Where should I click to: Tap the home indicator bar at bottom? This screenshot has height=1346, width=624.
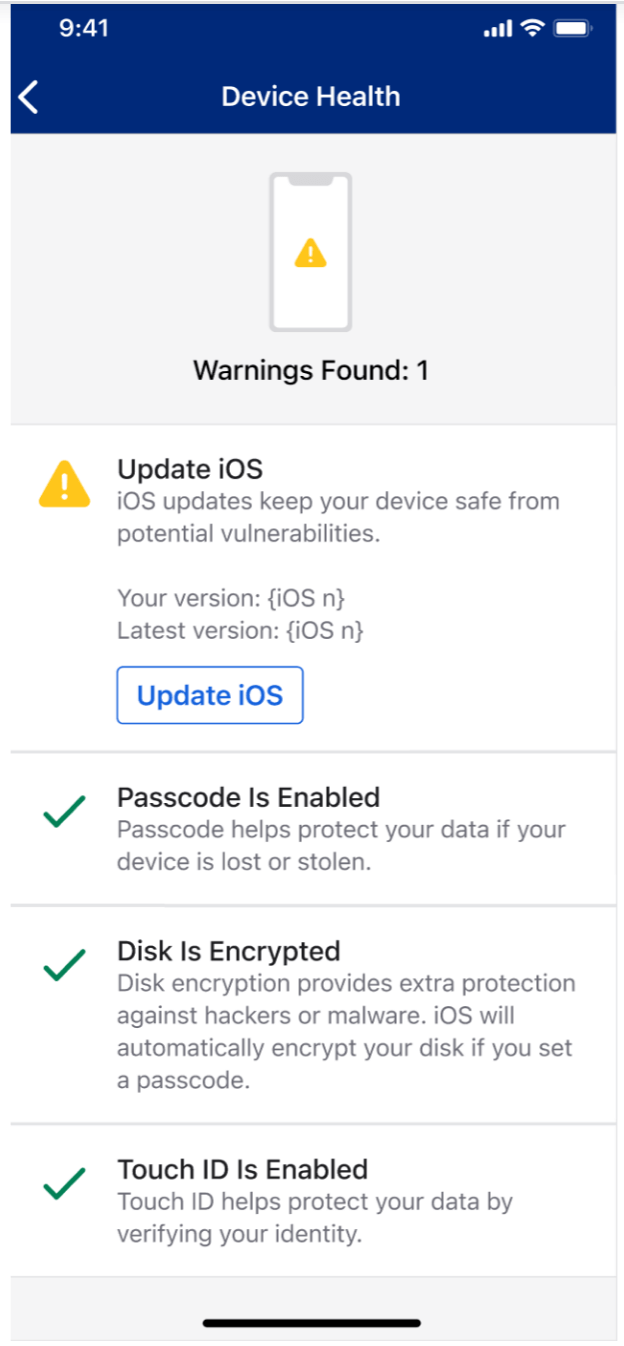(311, 1323)
